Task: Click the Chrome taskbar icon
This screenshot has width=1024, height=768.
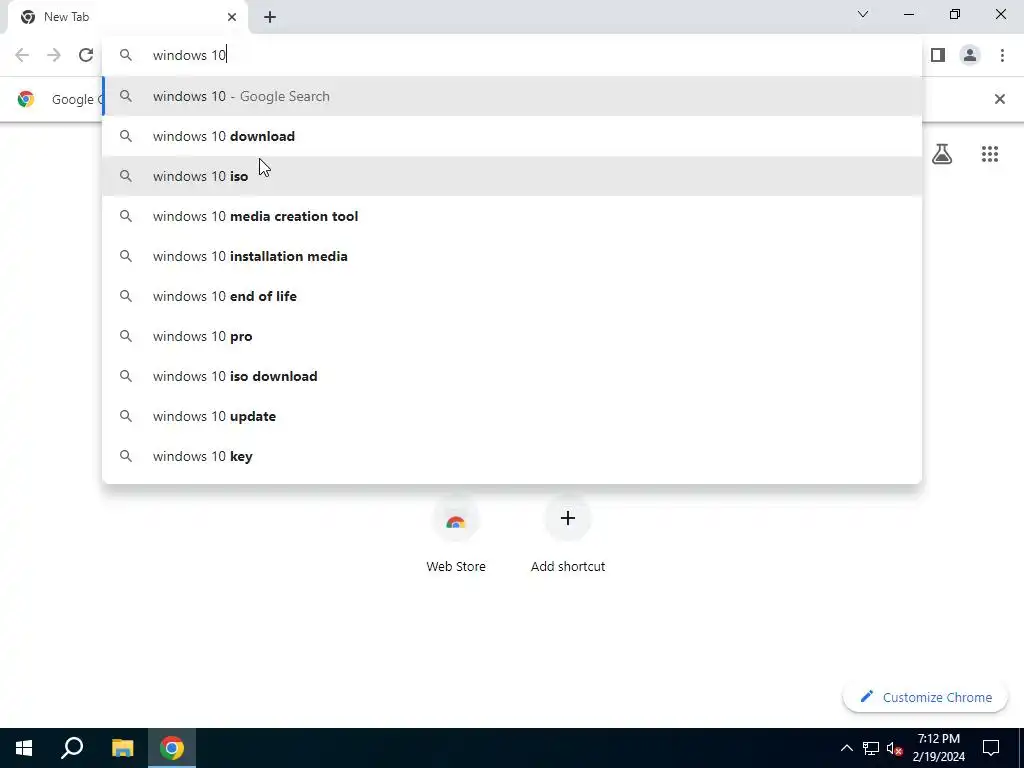Action: point(172,748)
